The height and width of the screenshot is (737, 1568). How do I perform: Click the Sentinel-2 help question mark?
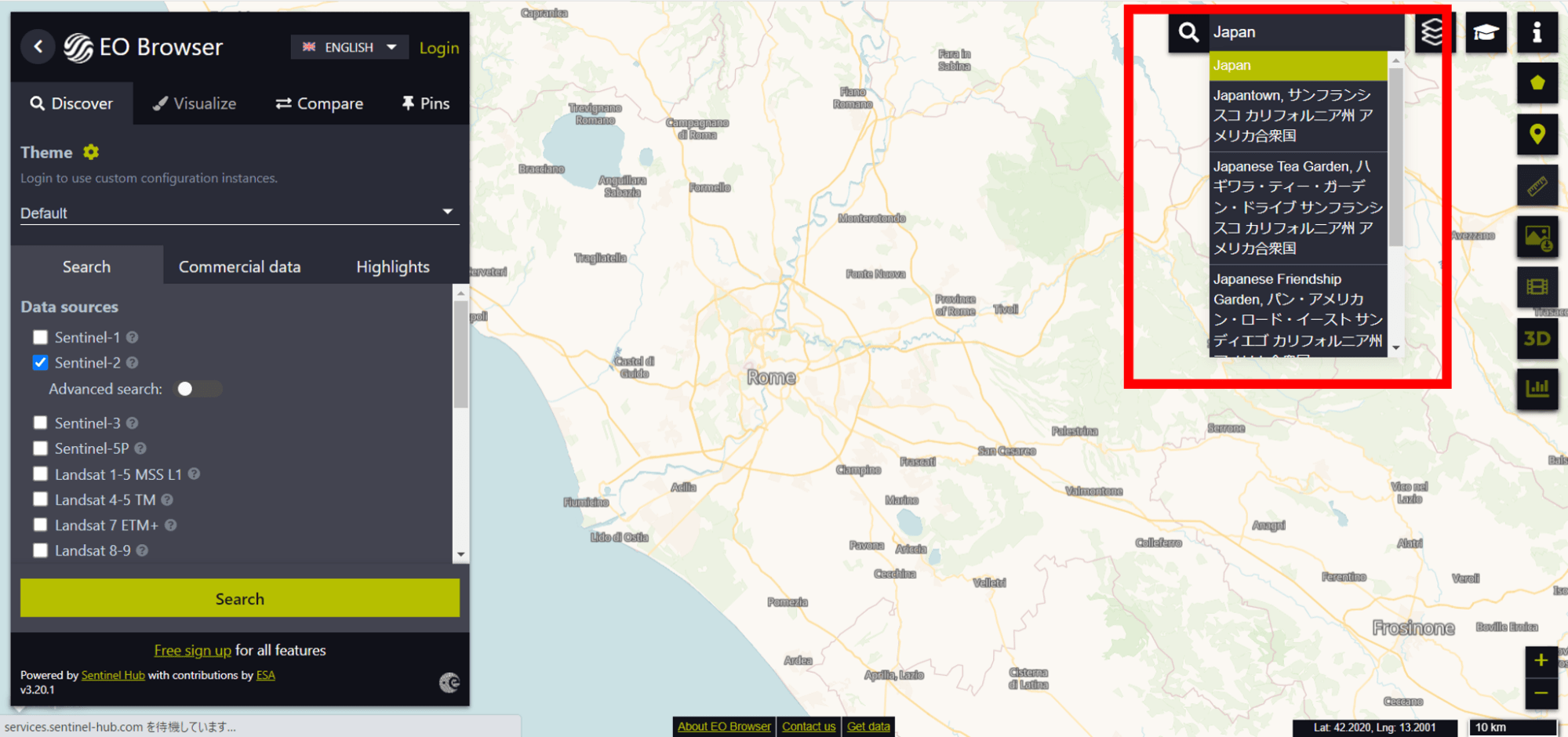click(133, 363)
